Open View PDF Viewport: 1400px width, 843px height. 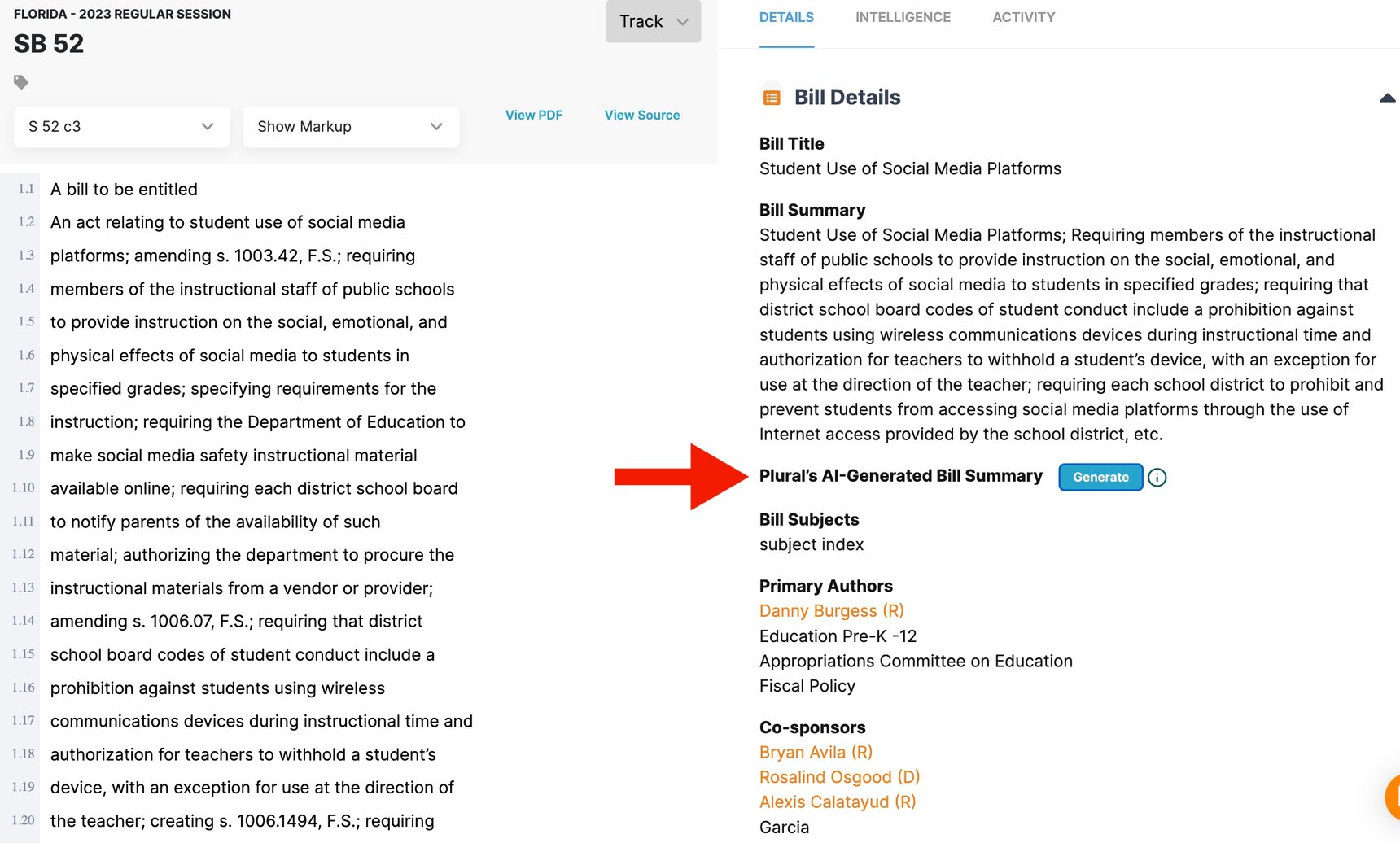pyautogui.click(x=534, y=115)
